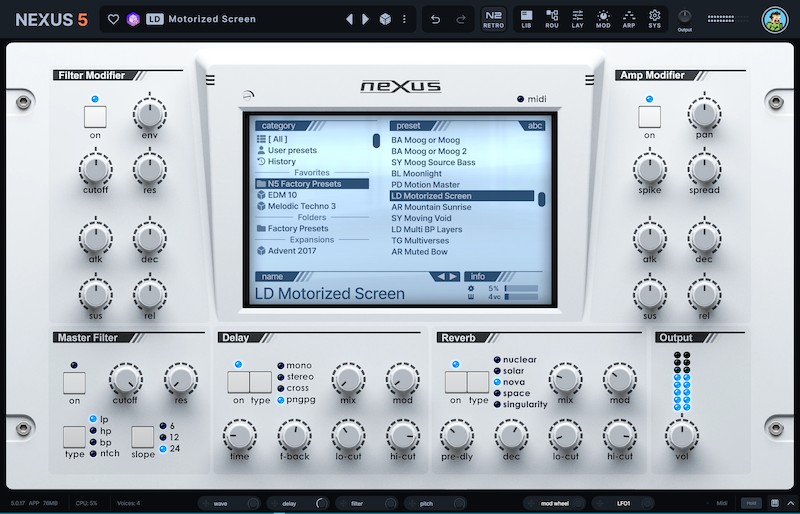Select the cross delay mode

coord(293,388)
